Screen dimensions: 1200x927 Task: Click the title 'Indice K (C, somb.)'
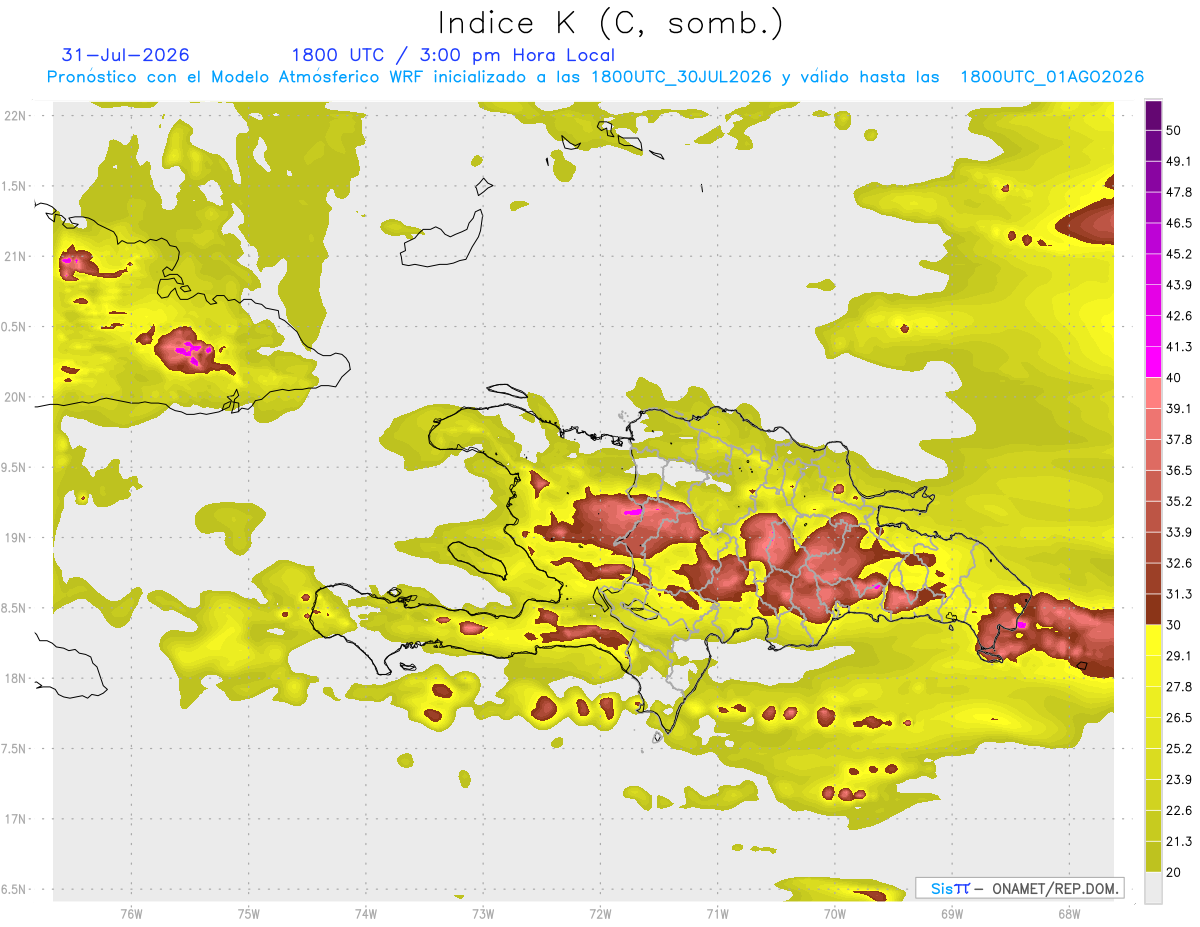[610, 24]
